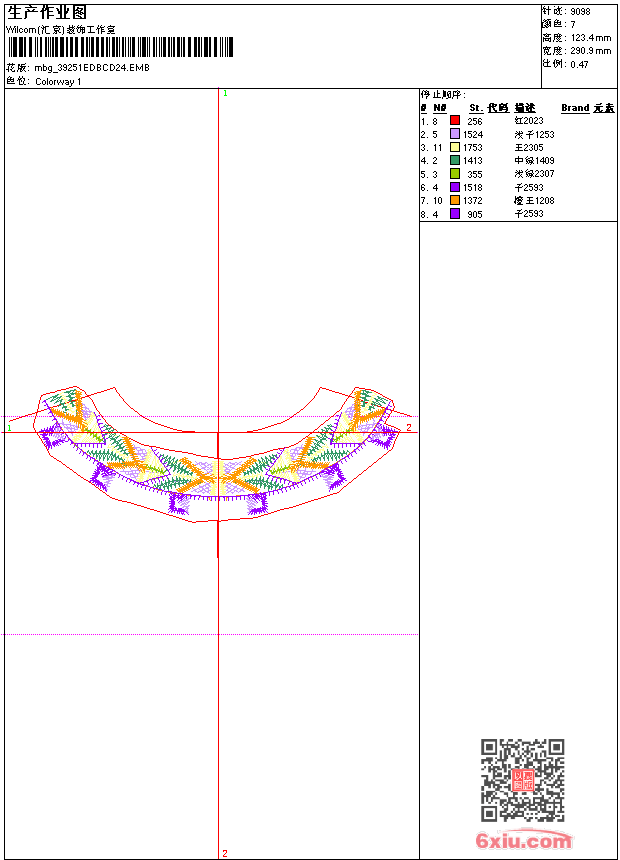Click the Colorway 1 label
Screen dimensions: 620x860
pyautogui.click(x=58, y=82)
